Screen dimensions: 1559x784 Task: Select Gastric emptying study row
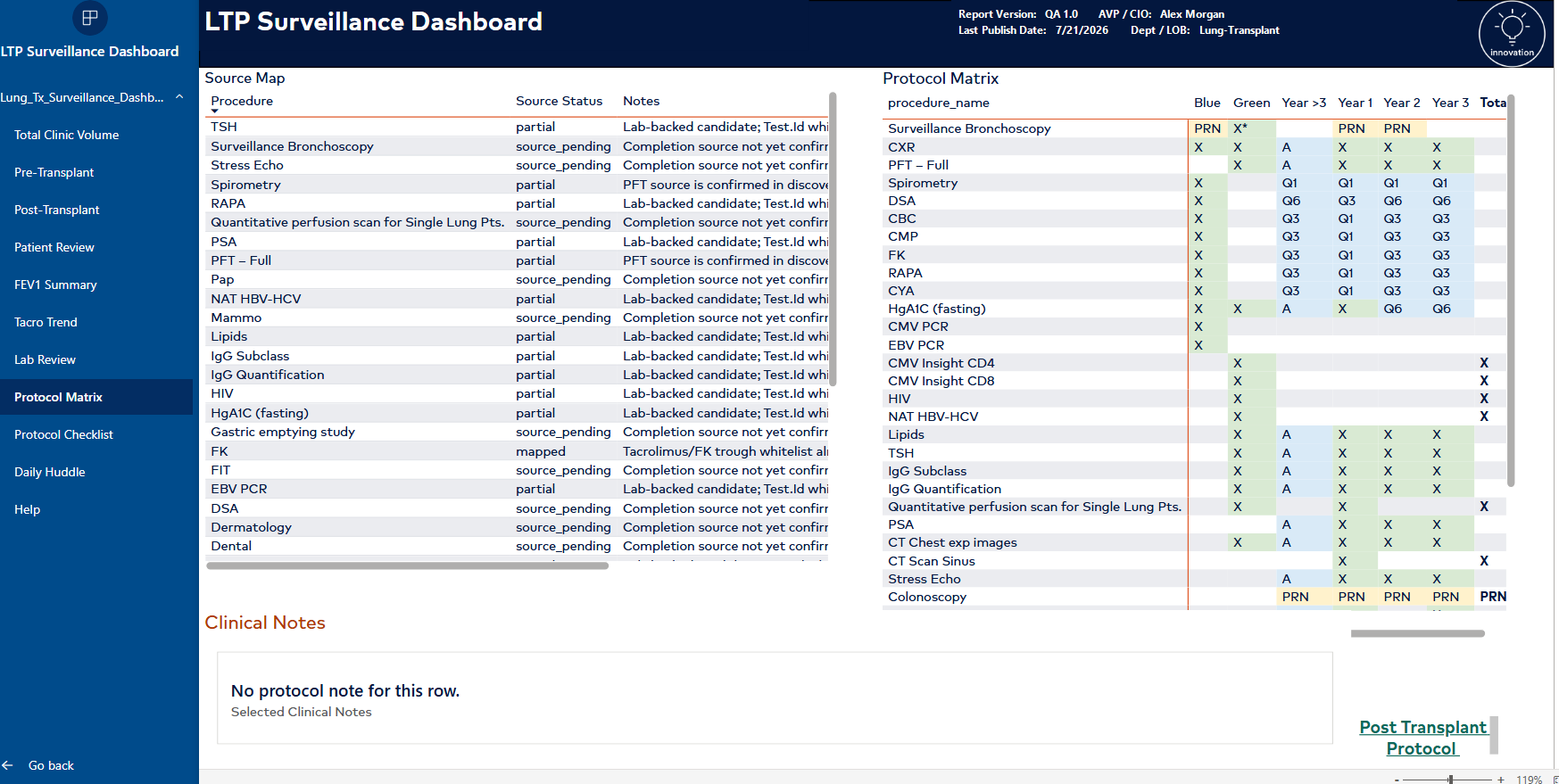518,432
